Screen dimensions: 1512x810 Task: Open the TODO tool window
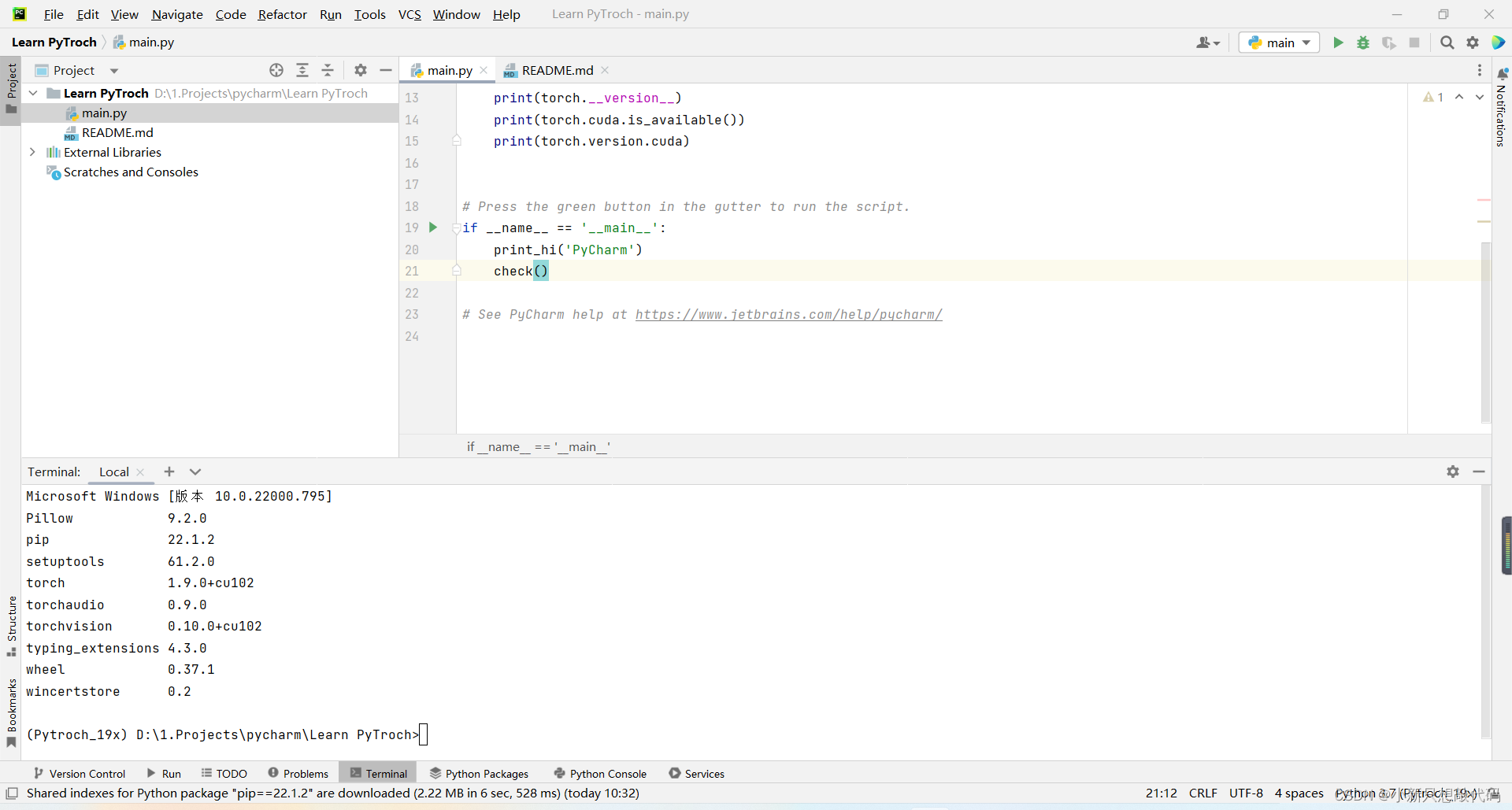coord(224,774)
